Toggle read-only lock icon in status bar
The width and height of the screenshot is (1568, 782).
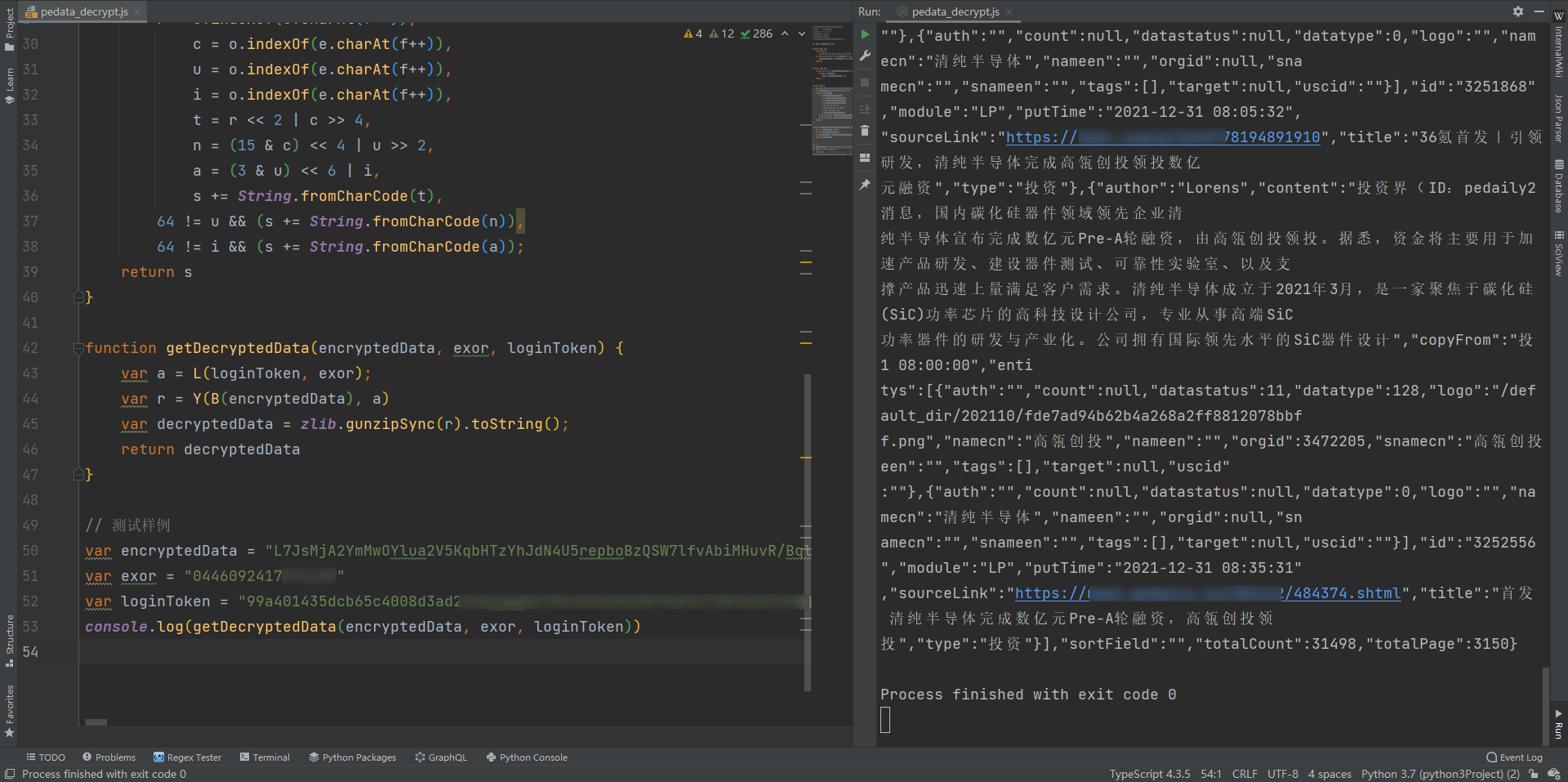(1534, 774)
